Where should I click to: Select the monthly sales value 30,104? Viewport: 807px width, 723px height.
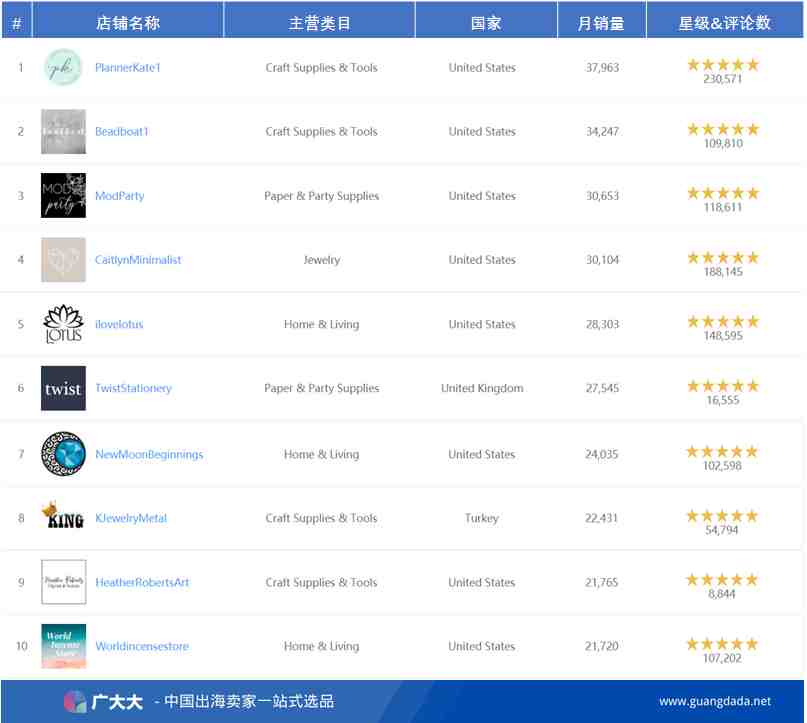pyautogui.click(x=602, y=260)
